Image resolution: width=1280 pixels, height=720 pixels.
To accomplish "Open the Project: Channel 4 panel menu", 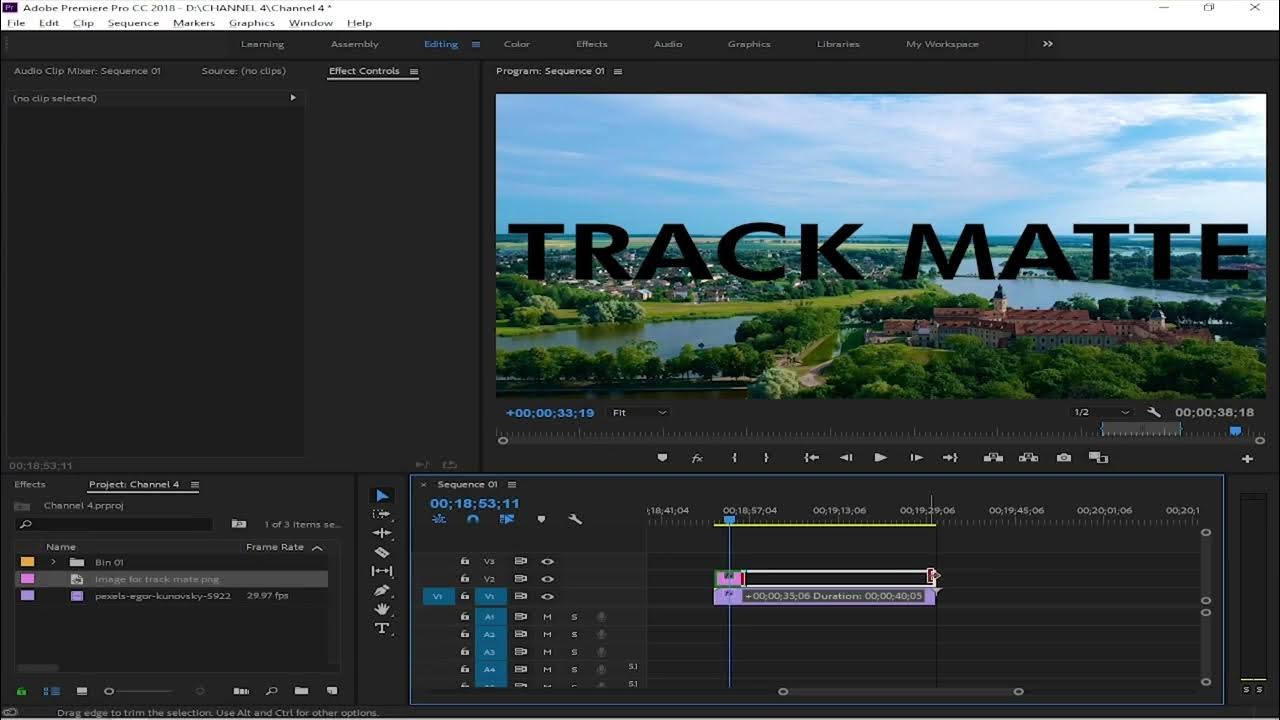I will click(195, 485).
